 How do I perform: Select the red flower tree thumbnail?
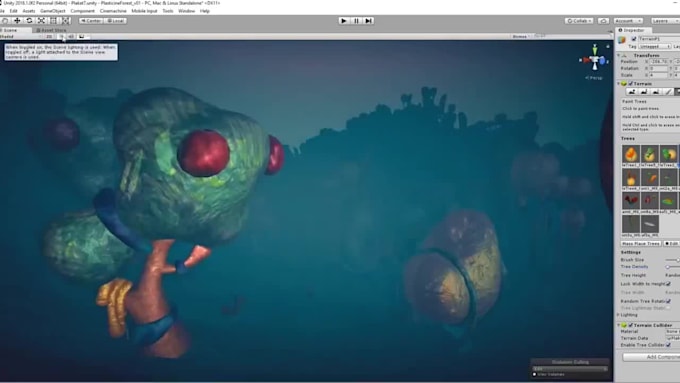631,201
